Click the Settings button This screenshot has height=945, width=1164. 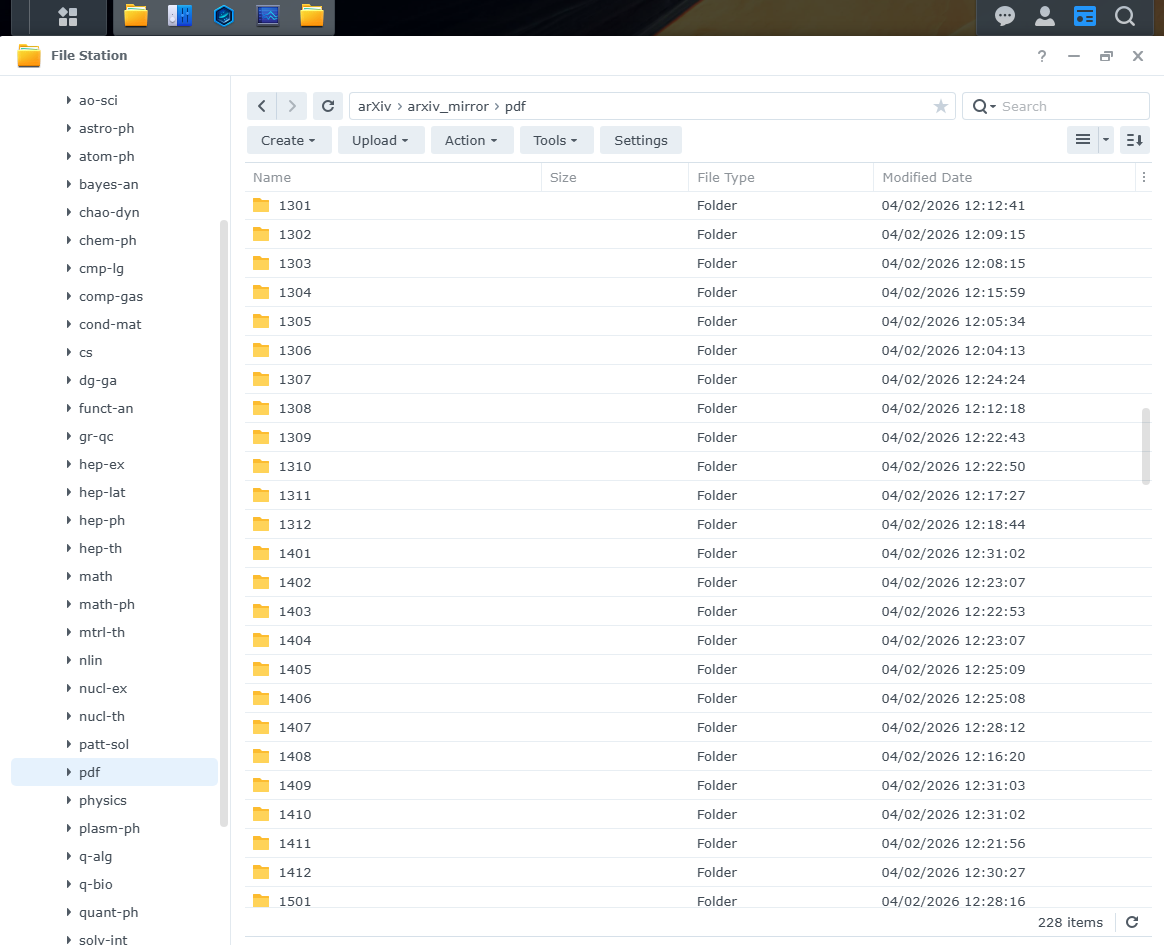pos(640,140)
